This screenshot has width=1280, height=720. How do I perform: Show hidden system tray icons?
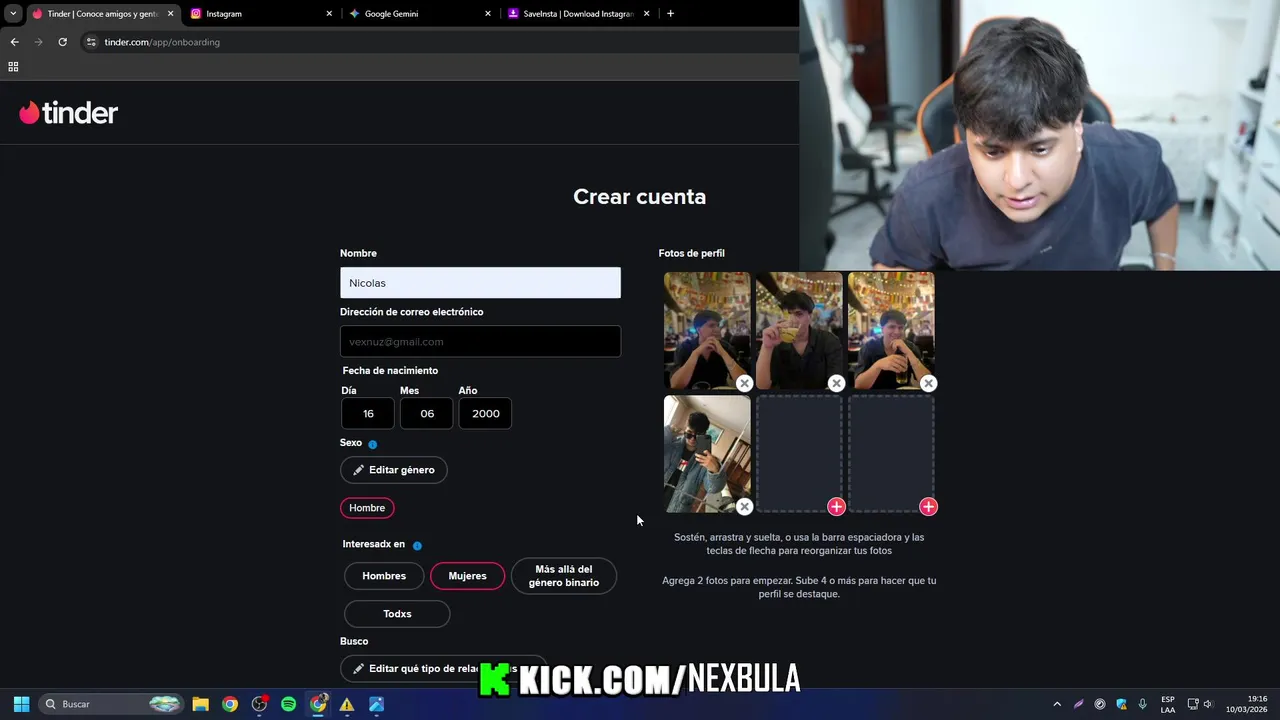click(1057, 704)
